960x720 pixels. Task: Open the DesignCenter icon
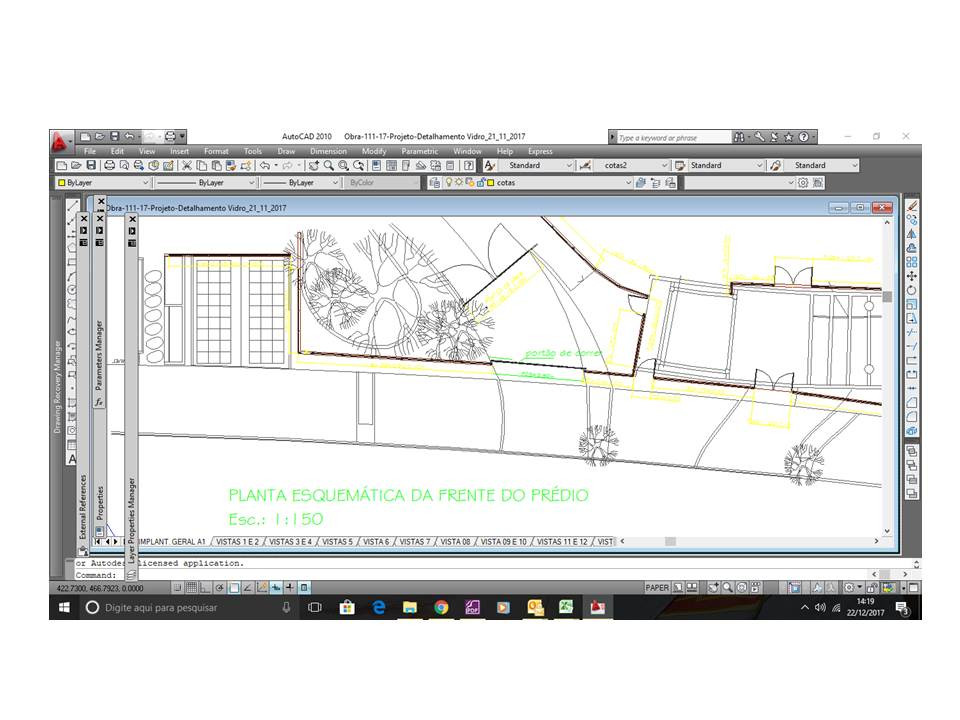(x=391, y=165)
